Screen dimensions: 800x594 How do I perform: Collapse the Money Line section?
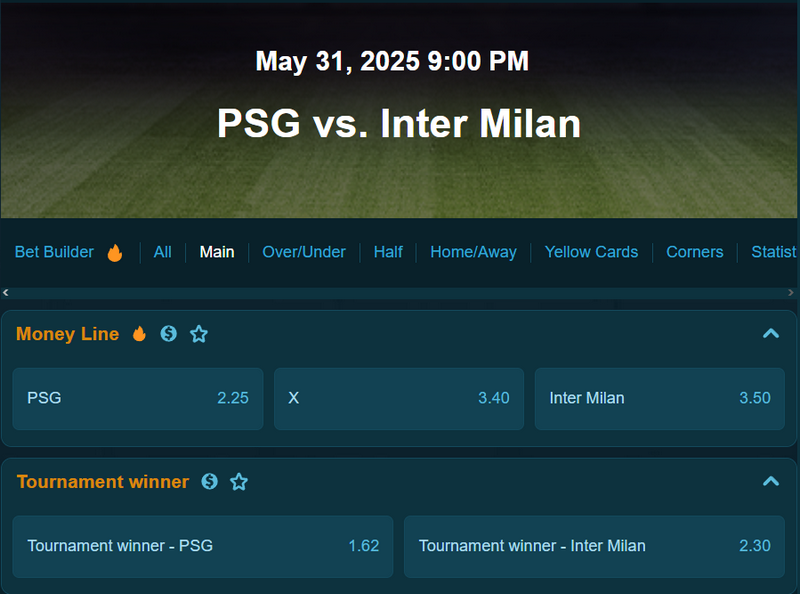tap(771, 334)
